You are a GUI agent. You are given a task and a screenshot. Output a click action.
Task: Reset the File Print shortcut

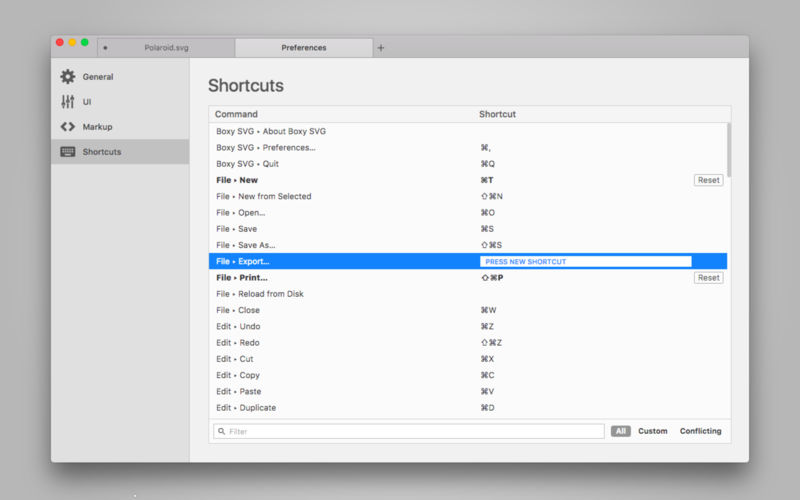pos(708,278)
